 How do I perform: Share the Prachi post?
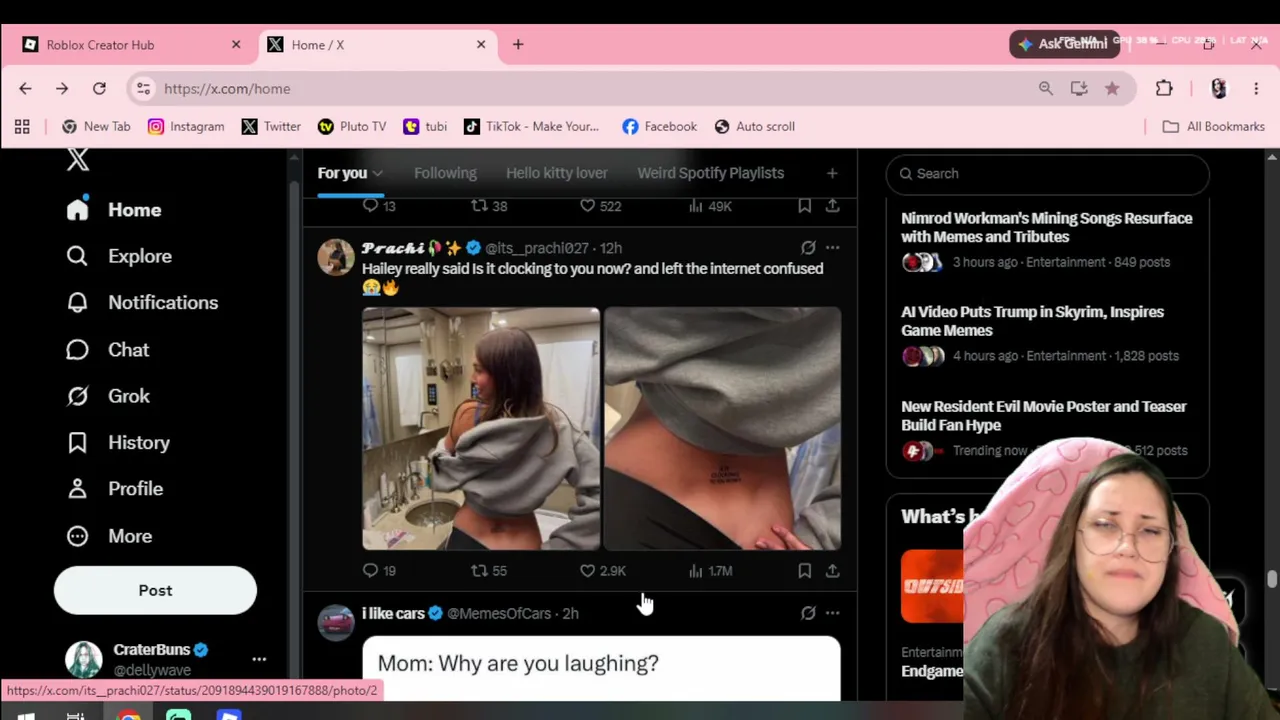pyautogui.click(x=832, y=571)
